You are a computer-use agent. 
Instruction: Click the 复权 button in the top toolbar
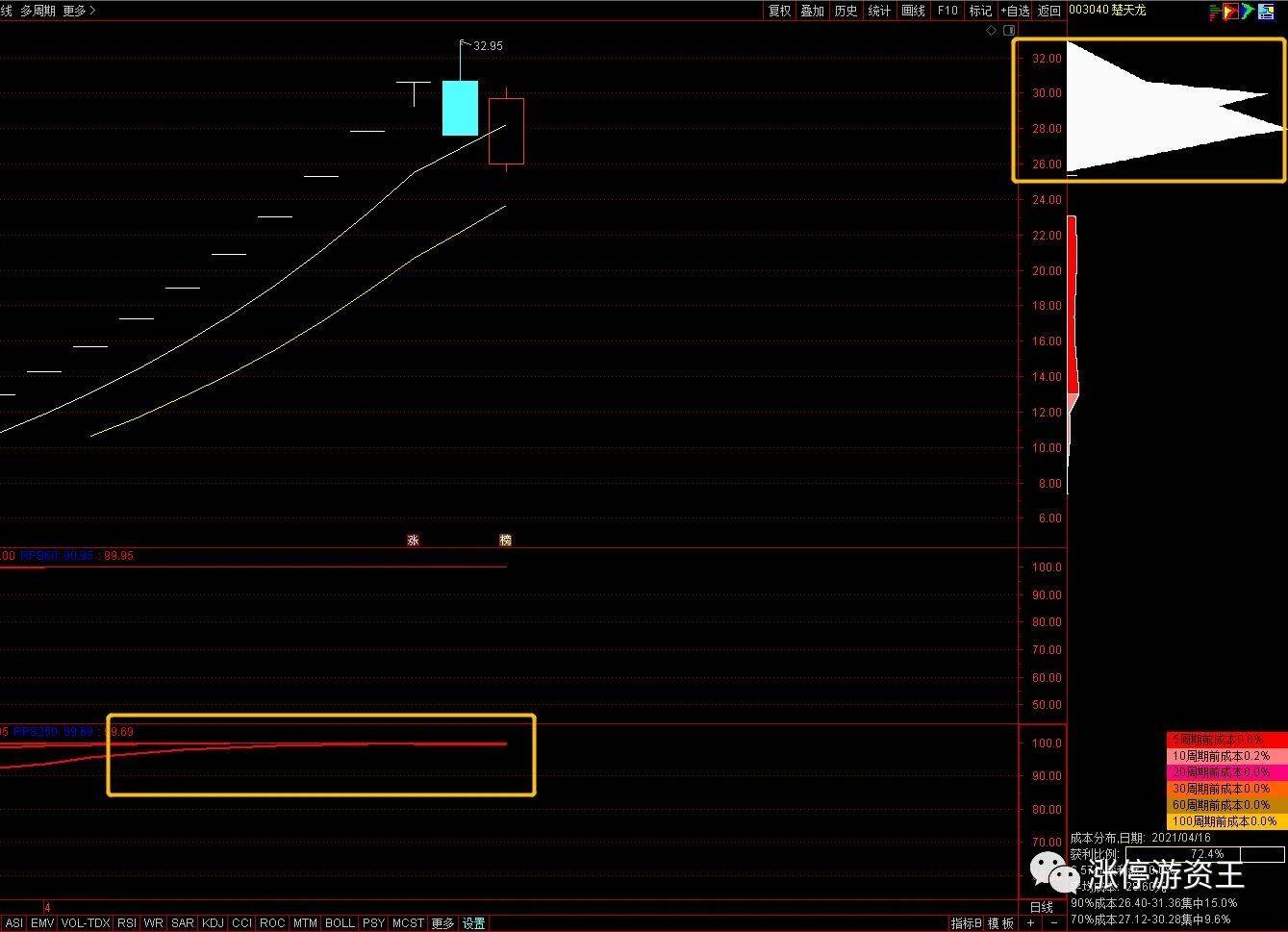779,11
